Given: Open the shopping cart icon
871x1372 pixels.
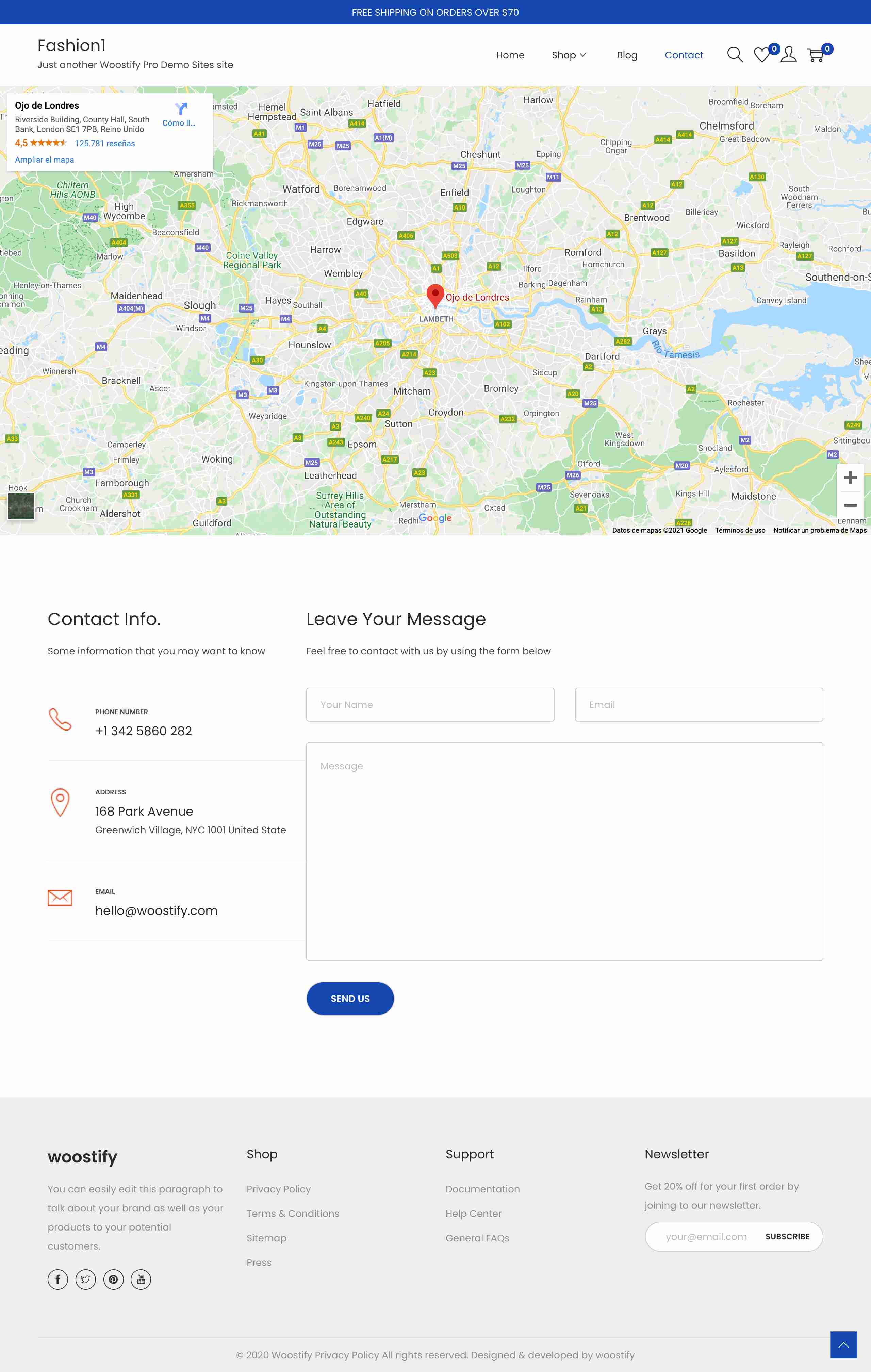Looking at the screenshot, I should [x=816, y=55].
